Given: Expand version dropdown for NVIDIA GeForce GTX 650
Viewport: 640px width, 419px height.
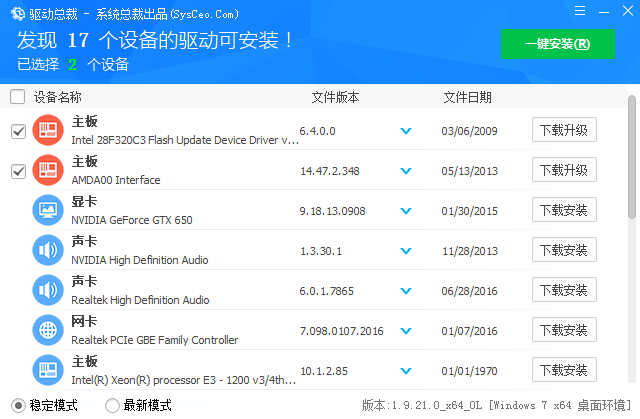Looking at the screenshot, I should click(406, 211).
